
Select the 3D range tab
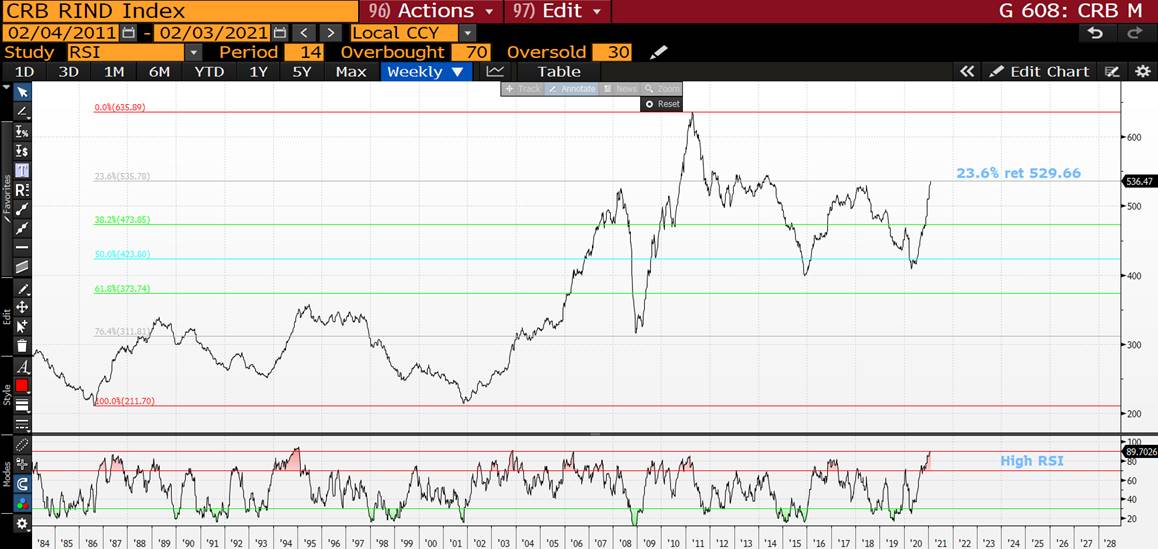pyautogui.click(x=69, y=72)
